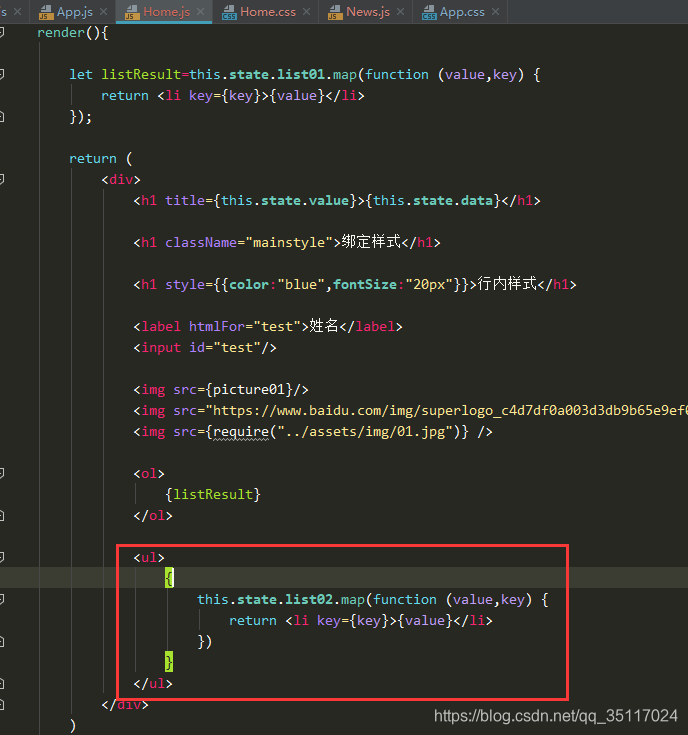The height and width of the screenshot is (735, 688).
Task: Click 'listResult' in the let declaration
Action: [x=141, y=75]
